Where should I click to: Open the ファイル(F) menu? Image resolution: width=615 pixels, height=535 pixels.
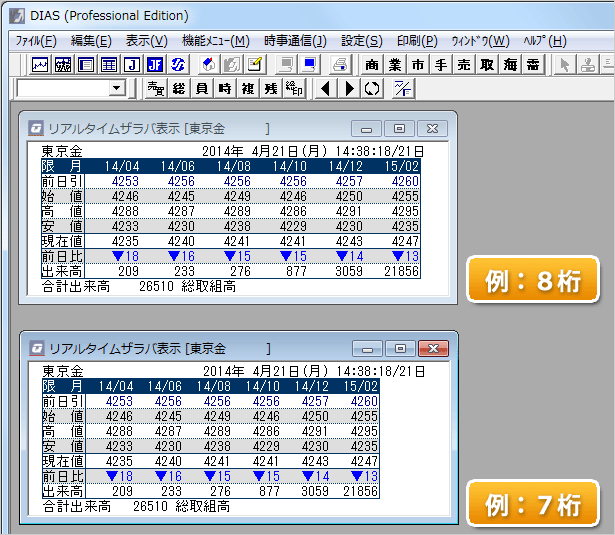click(36, 41)
